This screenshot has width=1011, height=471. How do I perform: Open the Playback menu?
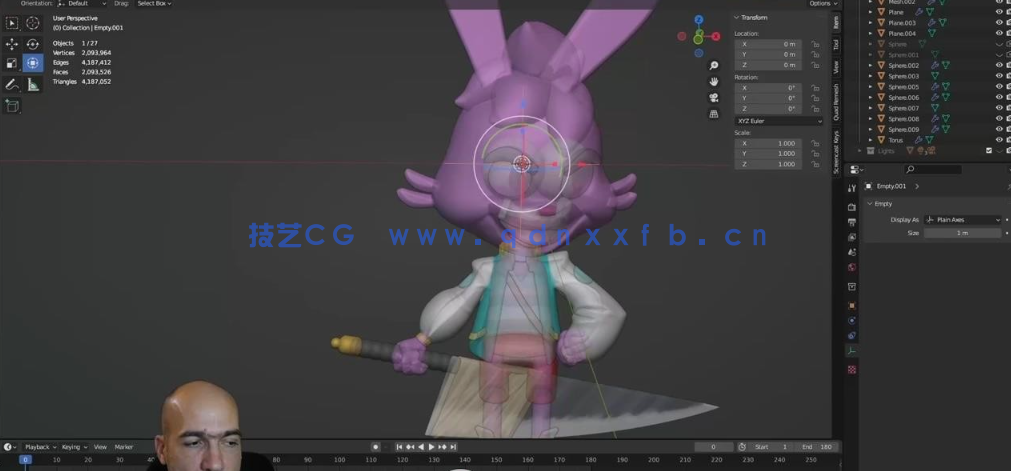(39, 447)
